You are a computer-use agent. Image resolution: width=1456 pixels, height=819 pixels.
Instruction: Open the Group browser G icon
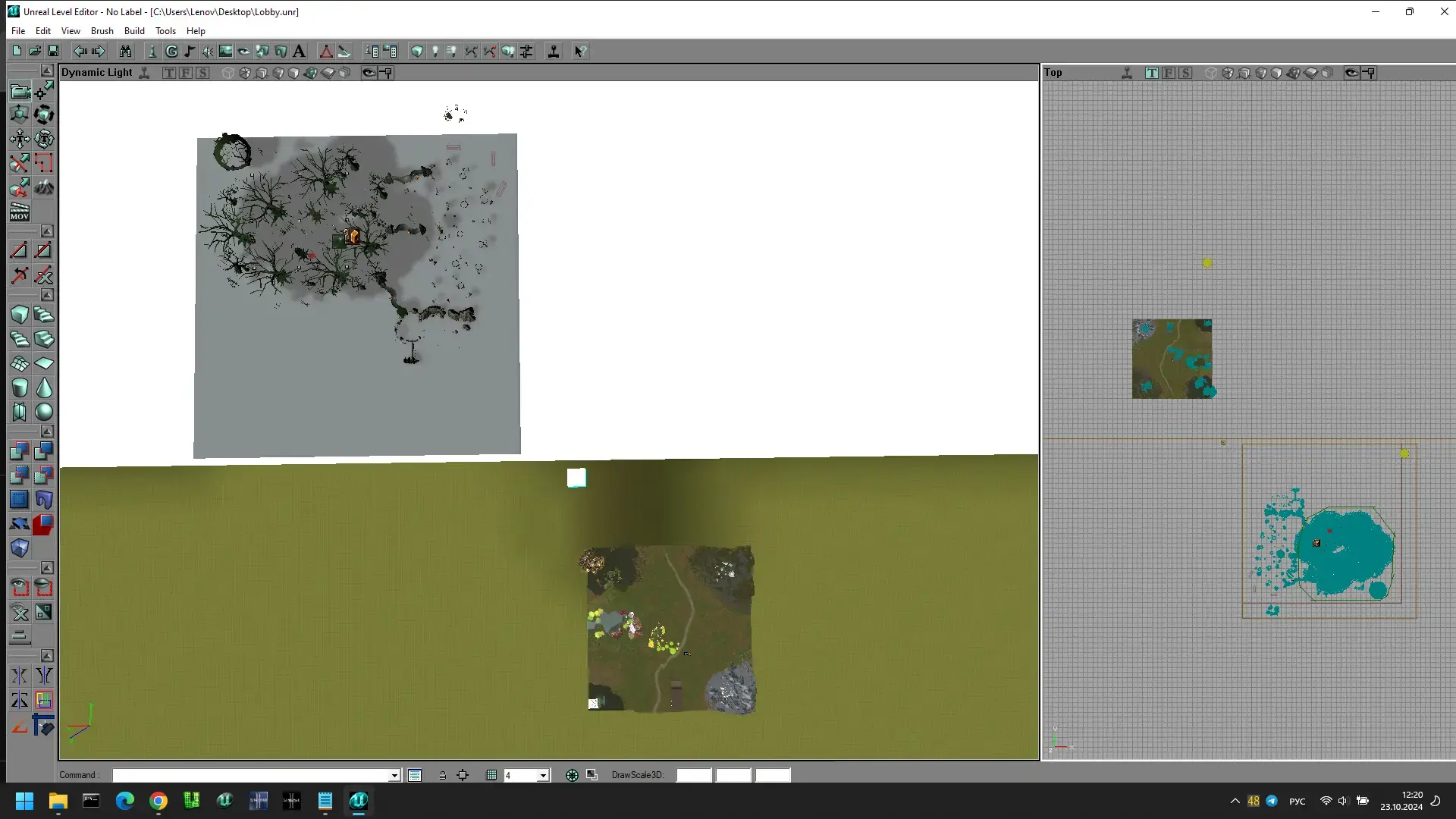pyautogui.click(x=171, y=51)
